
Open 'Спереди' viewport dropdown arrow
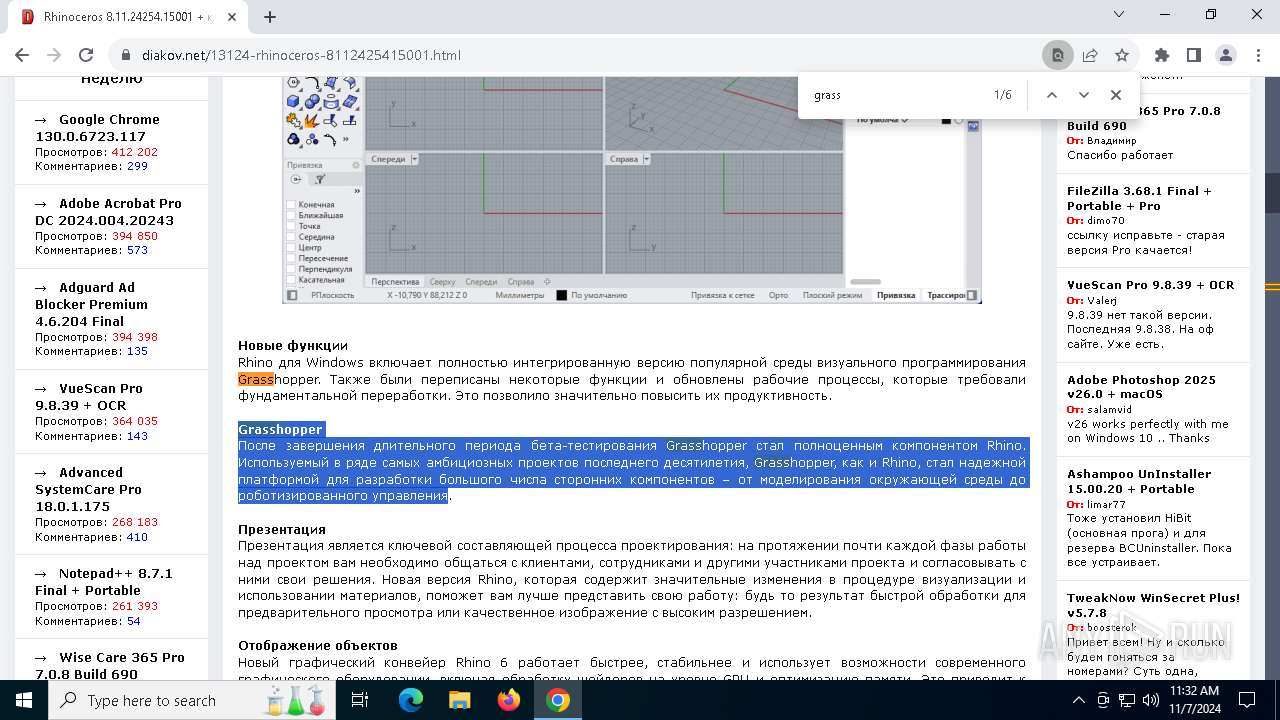pyautogui.click(x=415, y=159)
